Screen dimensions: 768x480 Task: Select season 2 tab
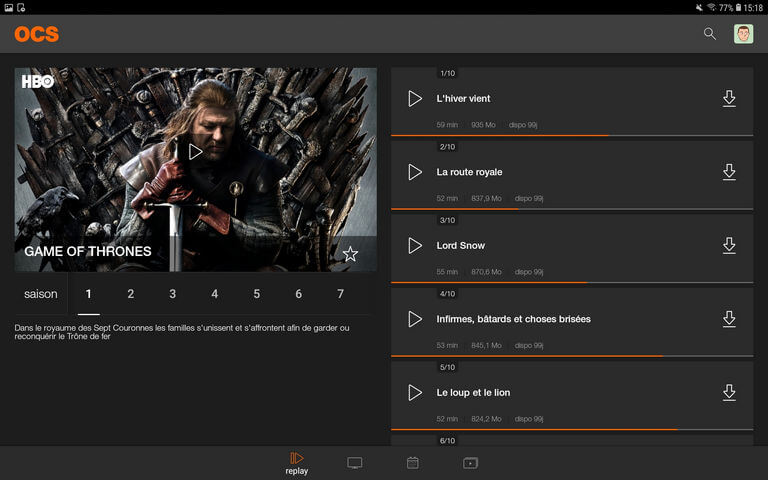click(x=131, y=294)
